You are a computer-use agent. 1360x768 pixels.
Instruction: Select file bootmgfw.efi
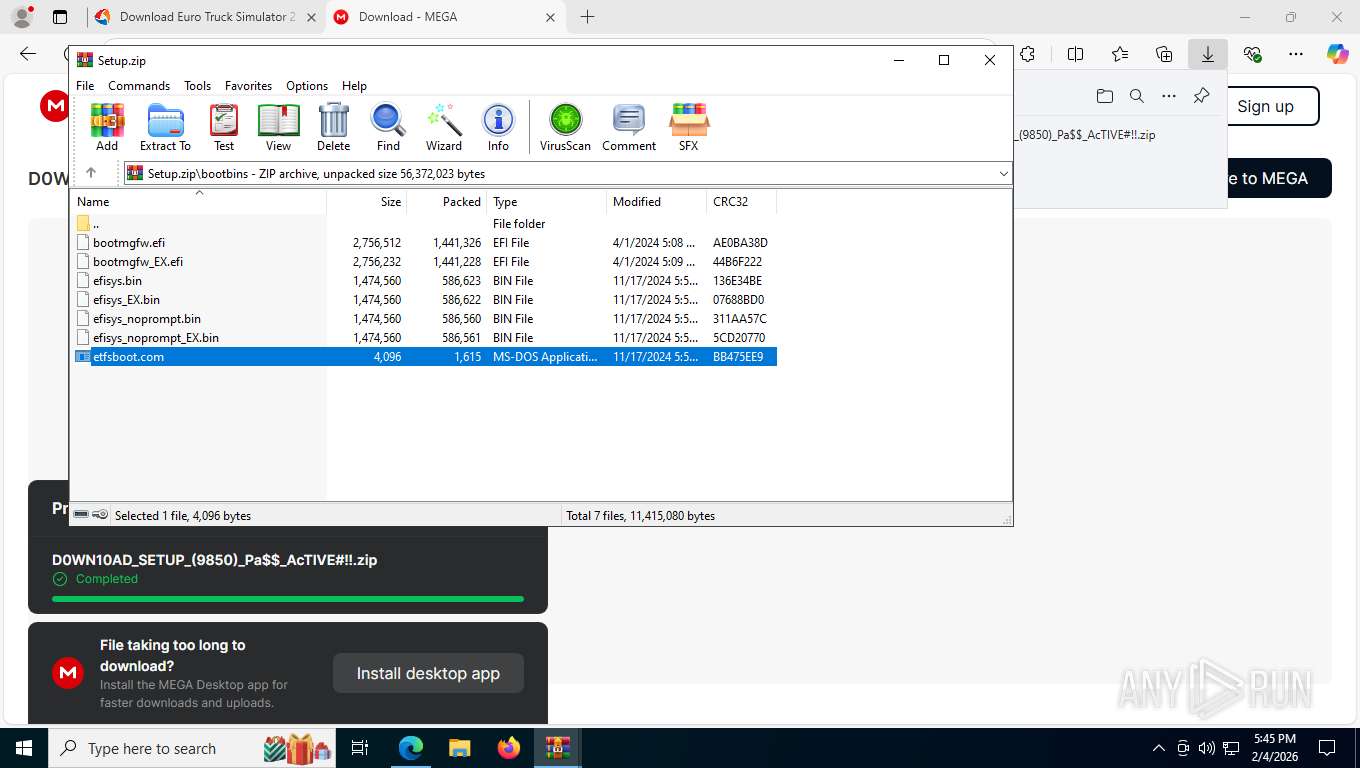tap(129, 243)
